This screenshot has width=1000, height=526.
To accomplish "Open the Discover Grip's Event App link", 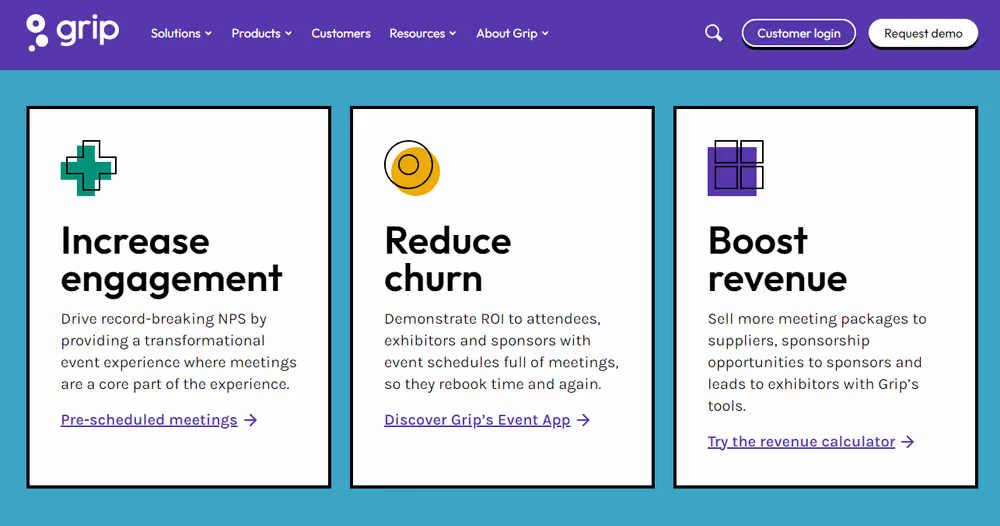I will click(x=477, y=420).
